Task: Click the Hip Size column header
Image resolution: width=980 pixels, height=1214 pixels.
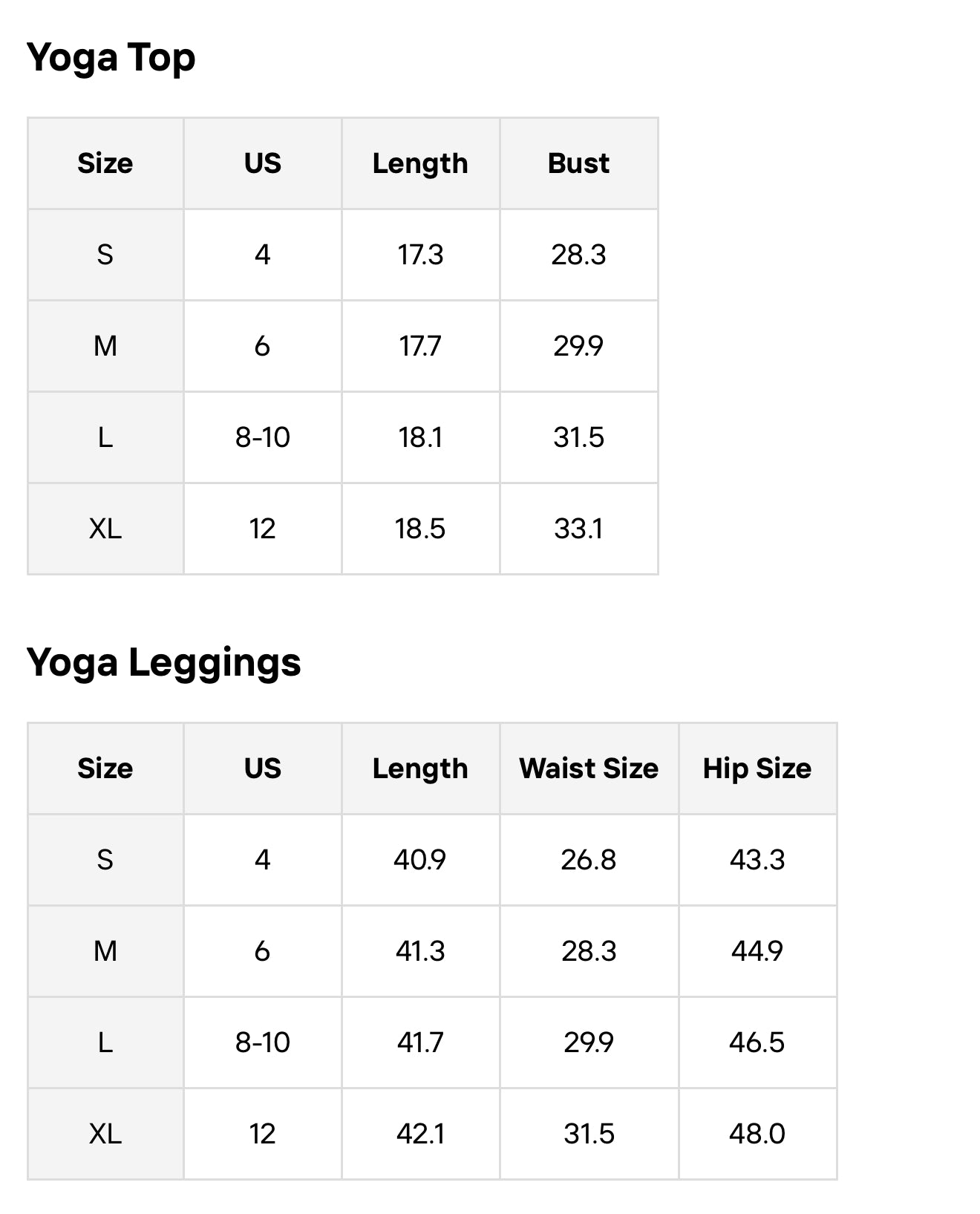Action: 757,768
